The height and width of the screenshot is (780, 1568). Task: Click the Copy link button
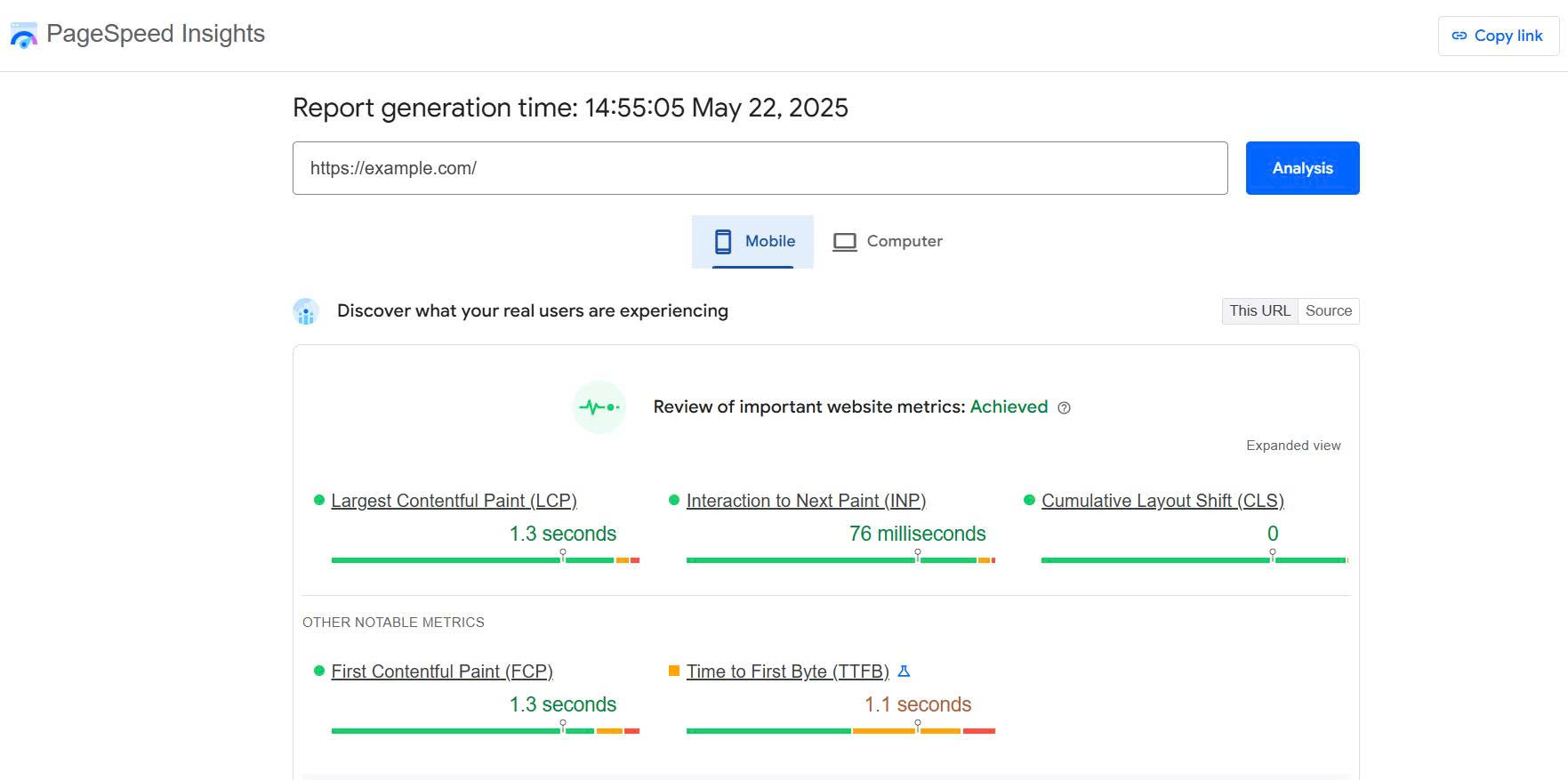(x=1498, y=36)
